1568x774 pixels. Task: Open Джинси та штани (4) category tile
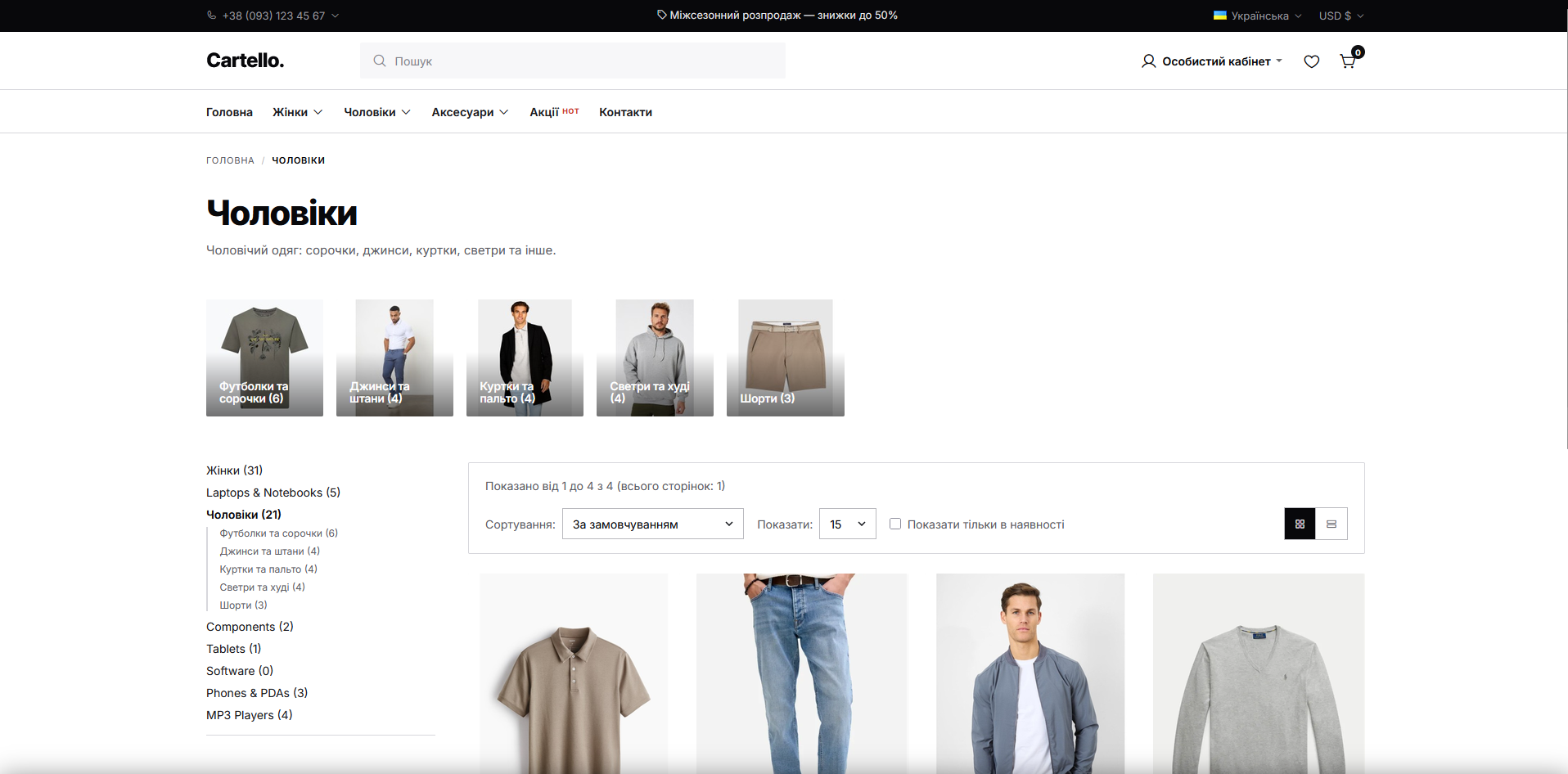(x=394, y=358)
